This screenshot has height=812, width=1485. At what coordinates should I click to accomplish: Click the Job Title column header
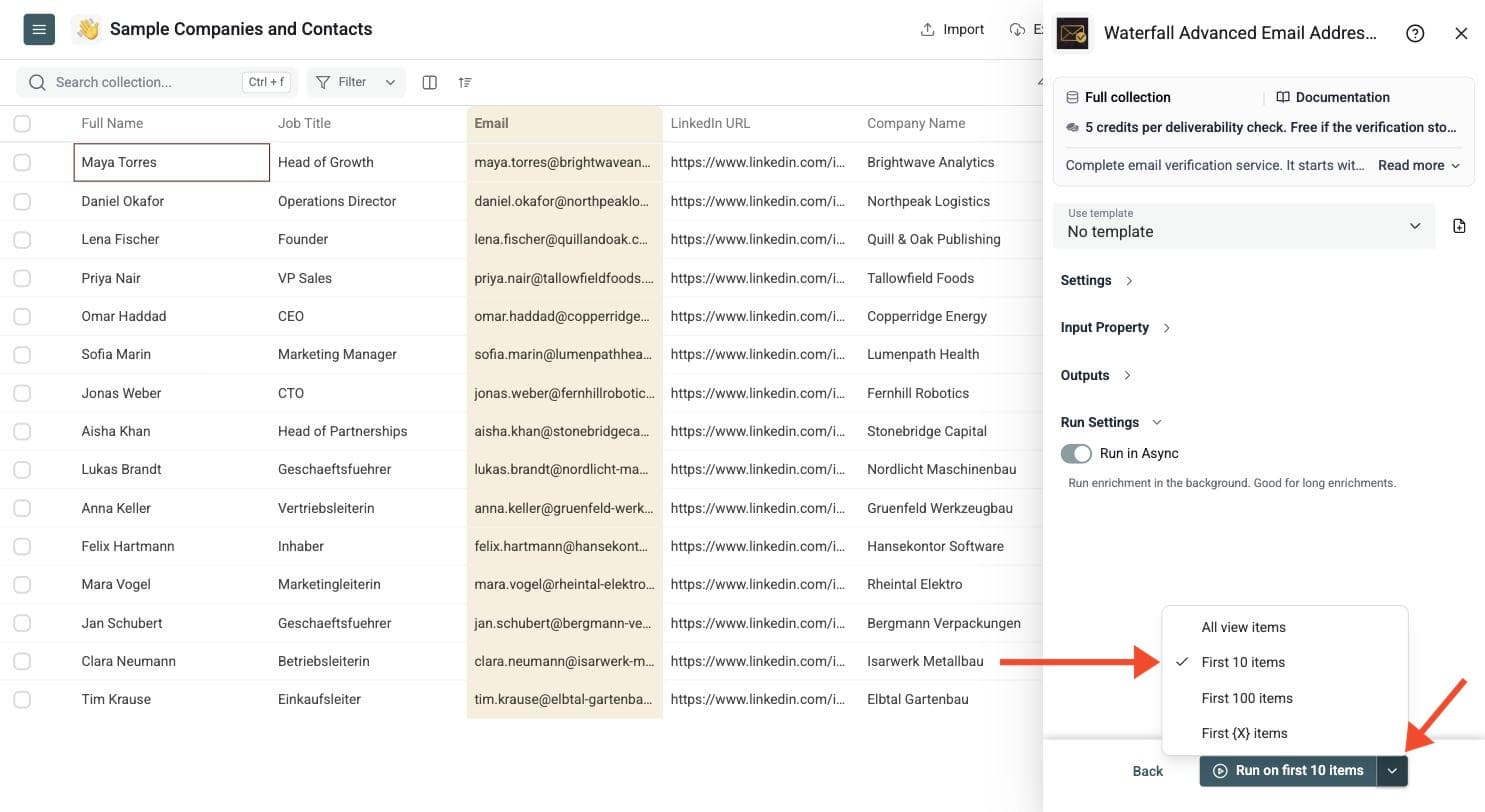[x=368, y=124]
